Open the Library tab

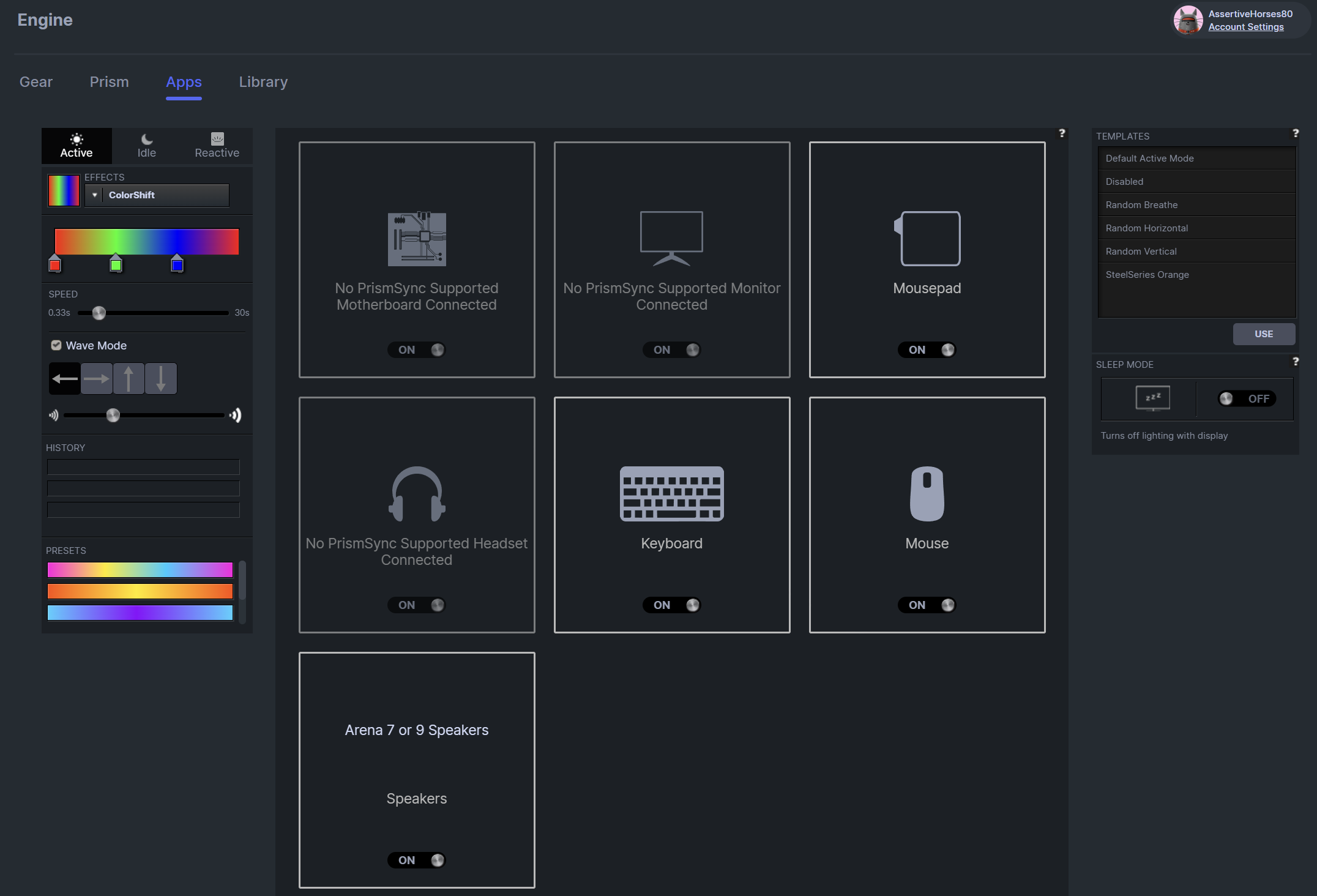pos(263,82)
